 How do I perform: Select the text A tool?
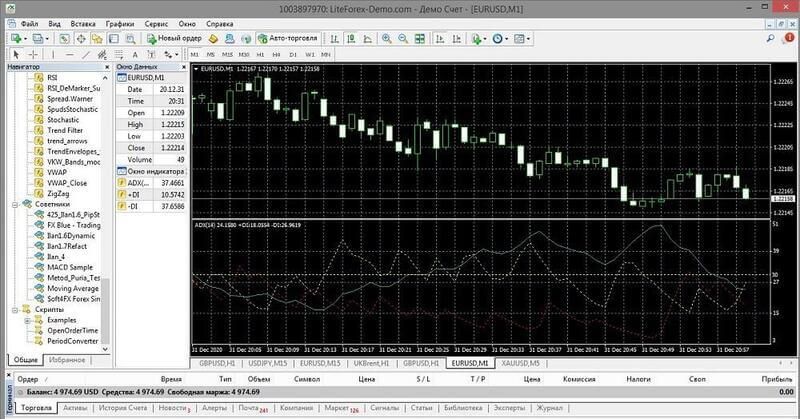pos(135,54)
